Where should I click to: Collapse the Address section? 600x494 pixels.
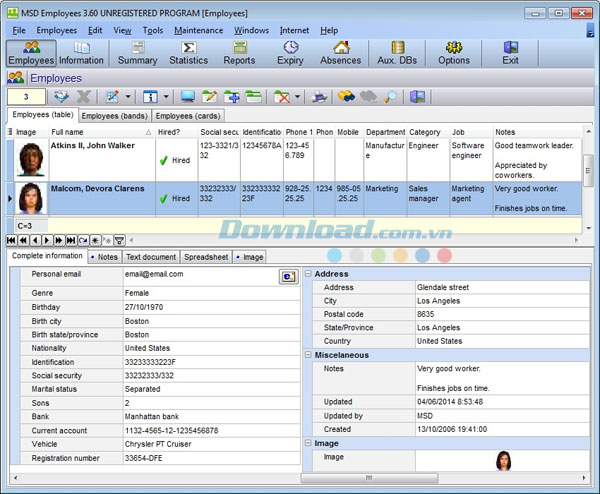[x=308, y=273]
